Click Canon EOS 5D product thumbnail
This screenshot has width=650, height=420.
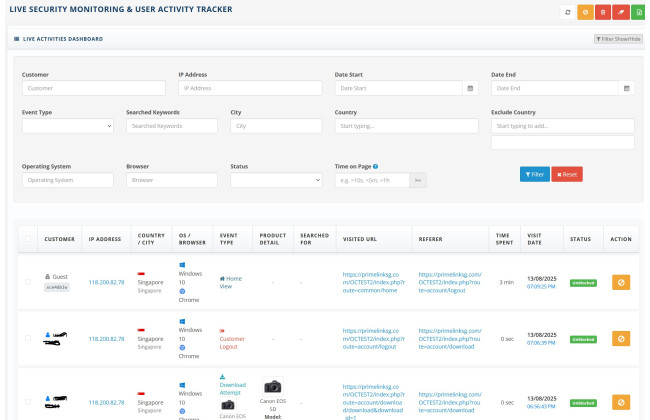tap(273, 387)
